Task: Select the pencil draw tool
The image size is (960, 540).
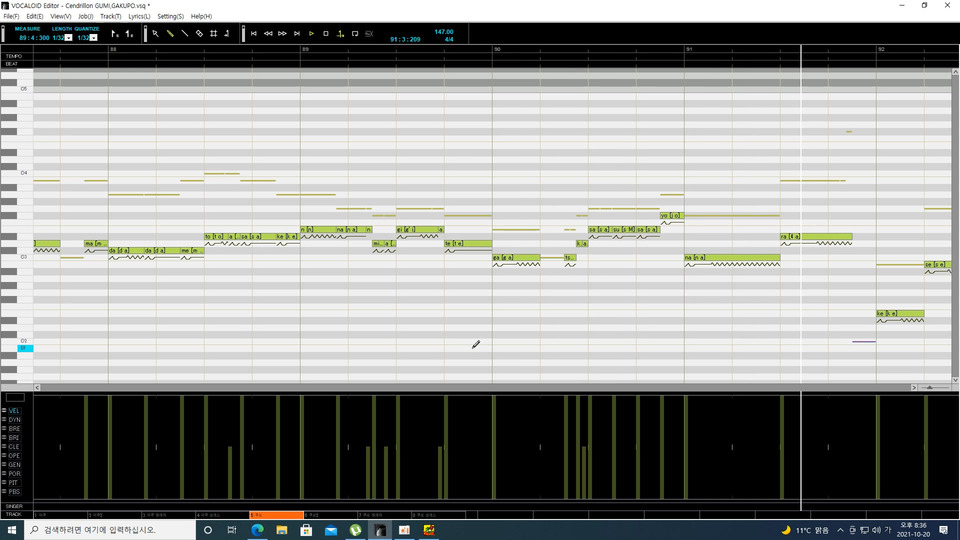Action: point(170,34)
